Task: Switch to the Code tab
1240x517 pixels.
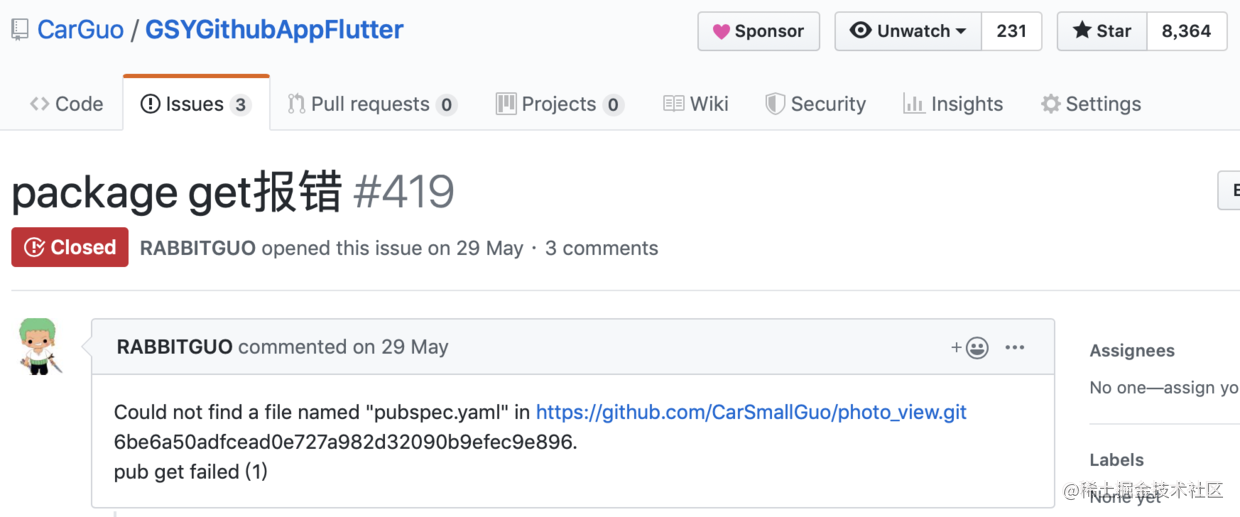Action: pos(67,104)
